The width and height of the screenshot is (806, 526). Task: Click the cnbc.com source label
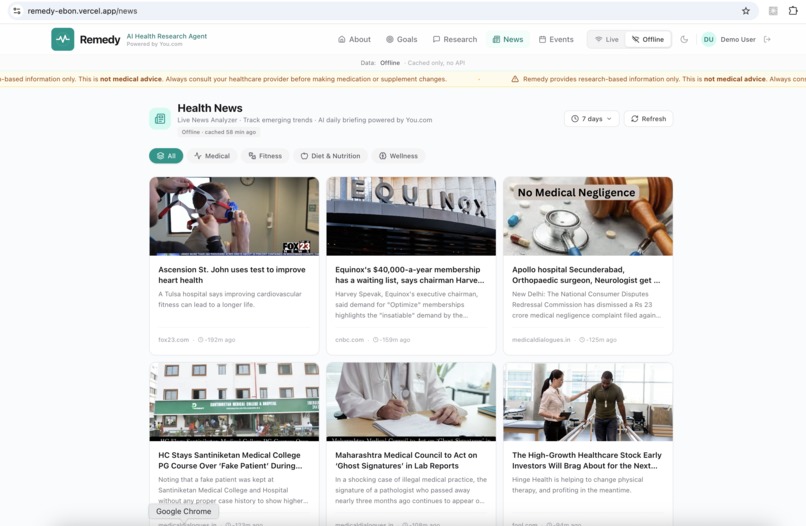(x=350, y=340)
